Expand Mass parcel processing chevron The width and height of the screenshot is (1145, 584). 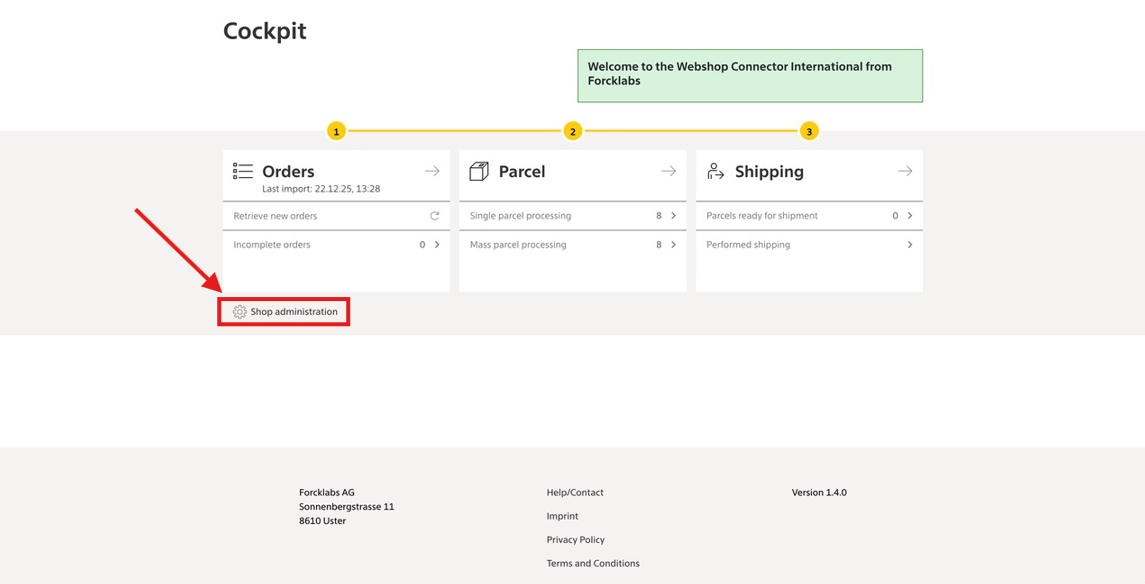pos(673,245)
